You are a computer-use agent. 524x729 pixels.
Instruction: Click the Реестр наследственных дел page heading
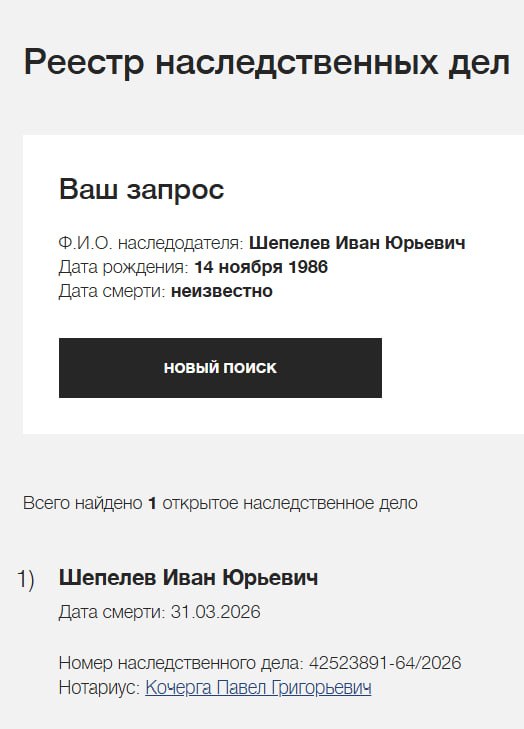[x=267, y=62]
